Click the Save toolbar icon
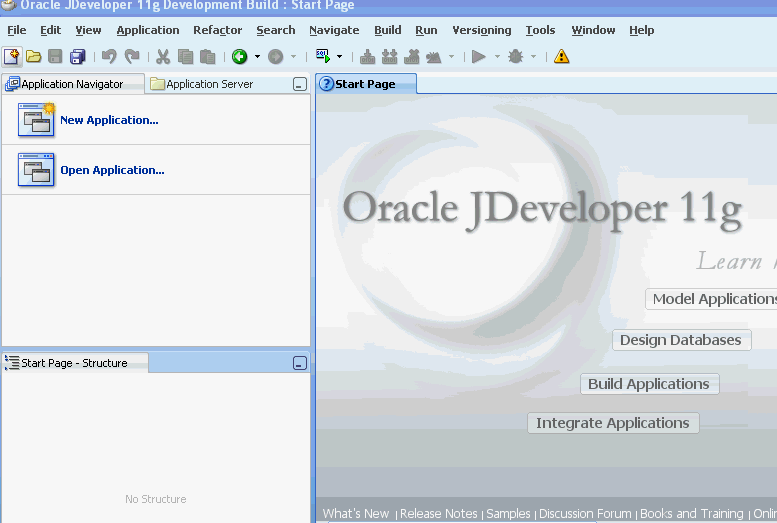 pyautogui.click(x=55, y=57)
